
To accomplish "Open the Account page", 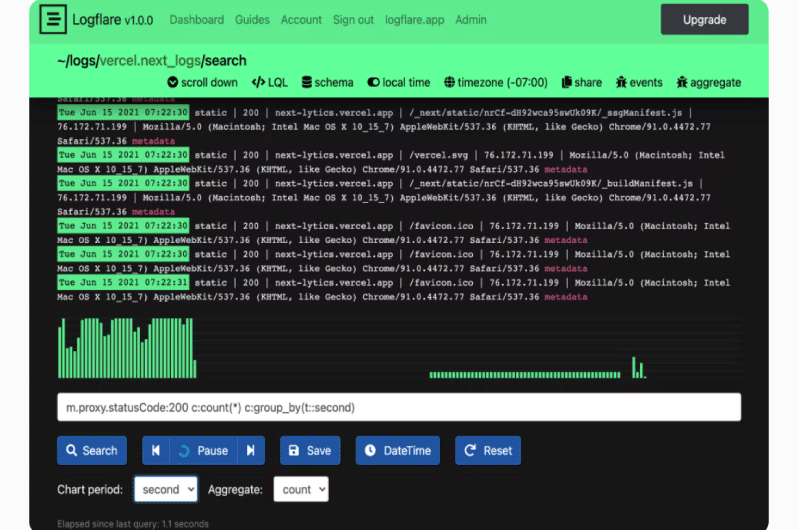I will pos(301,20).
